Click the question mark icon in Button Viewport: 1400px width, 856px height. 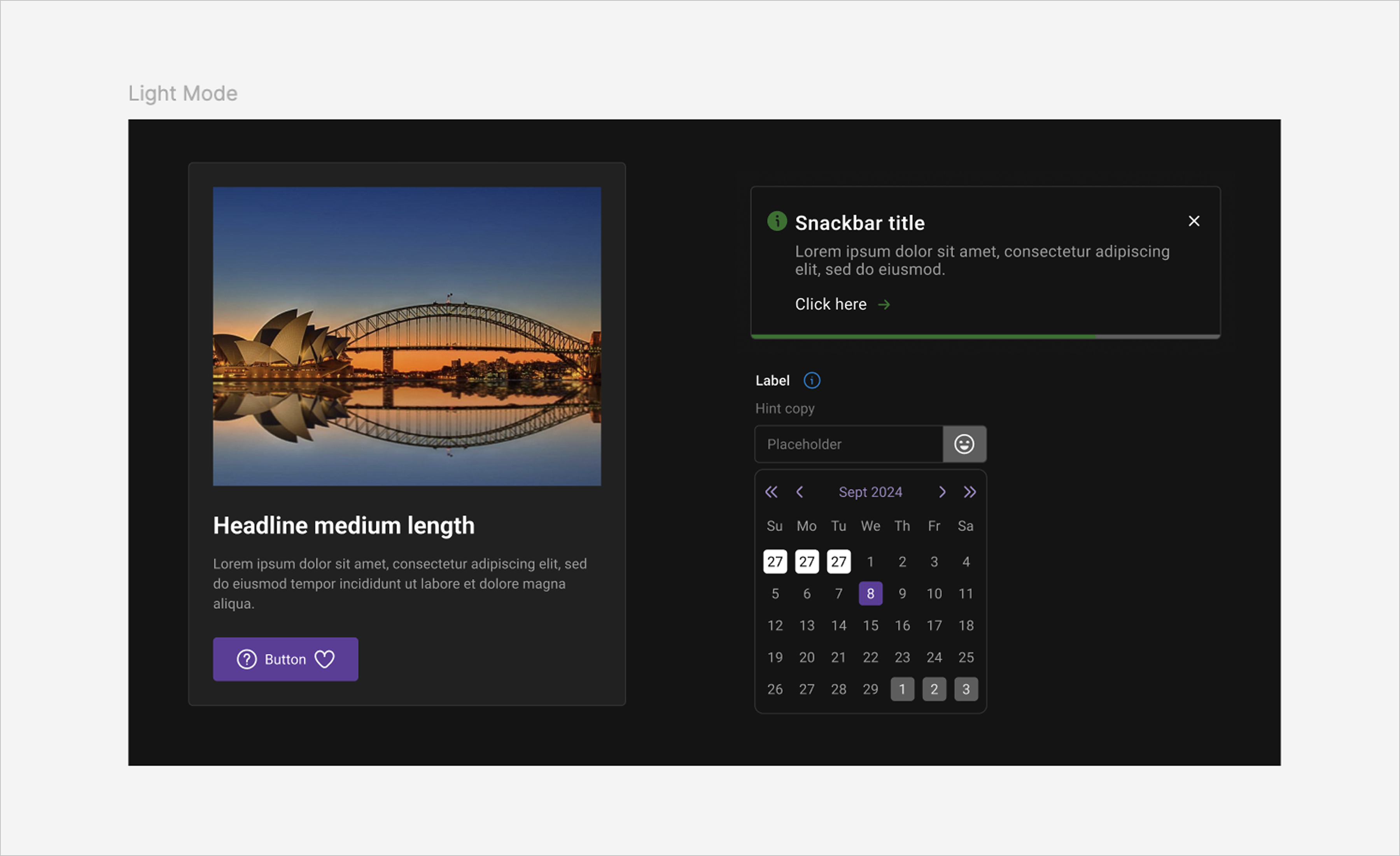tap(247, 660)
